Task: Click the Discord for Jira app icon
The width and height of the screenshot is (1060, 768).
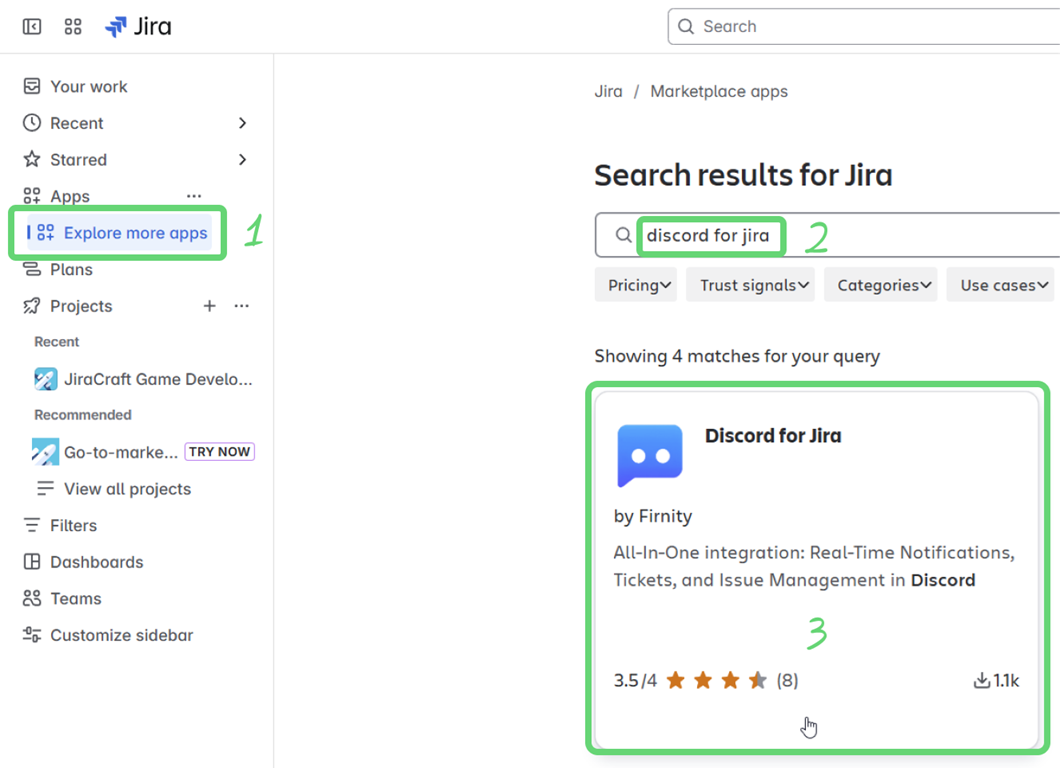Action: click(650, 455)
